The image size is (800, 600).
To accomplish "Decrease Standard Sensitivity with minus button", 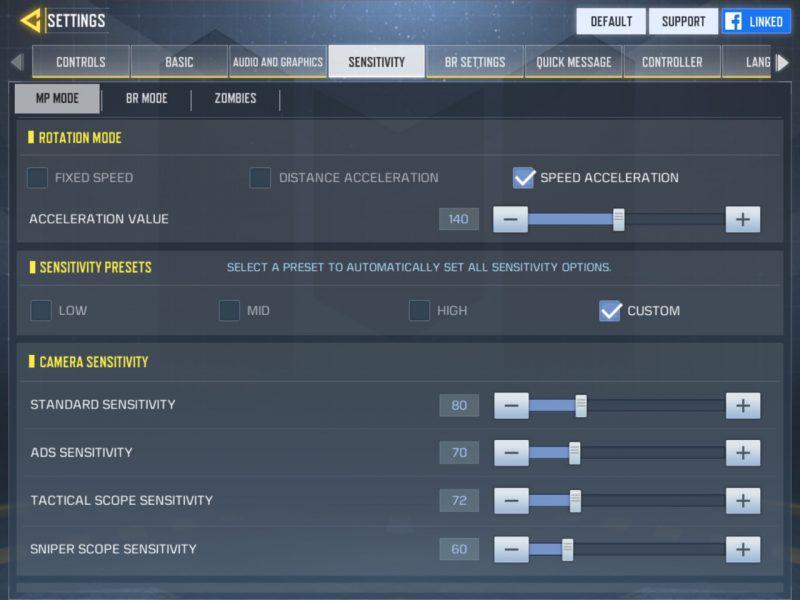I will pyautogui.click(x=511, y=406).
